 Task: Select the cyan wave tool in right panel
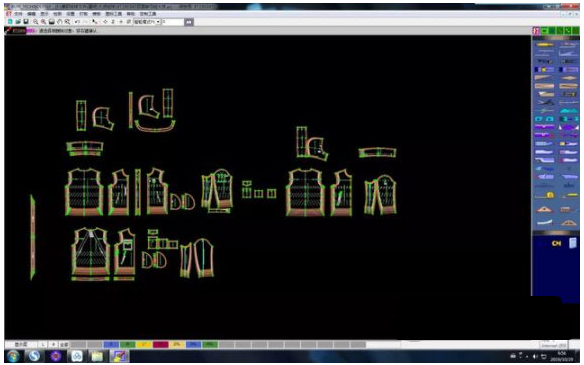click(x=569, y=111)
